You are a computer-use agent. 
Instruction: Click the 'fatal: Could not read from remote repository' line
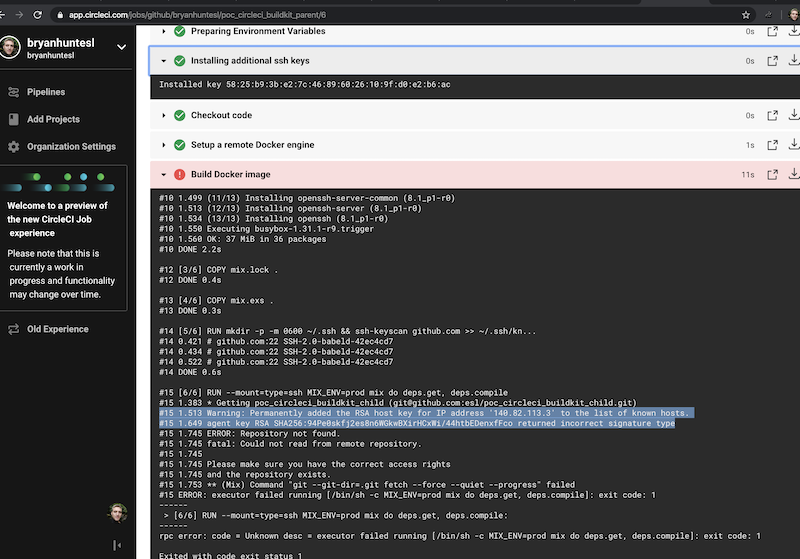290,444
